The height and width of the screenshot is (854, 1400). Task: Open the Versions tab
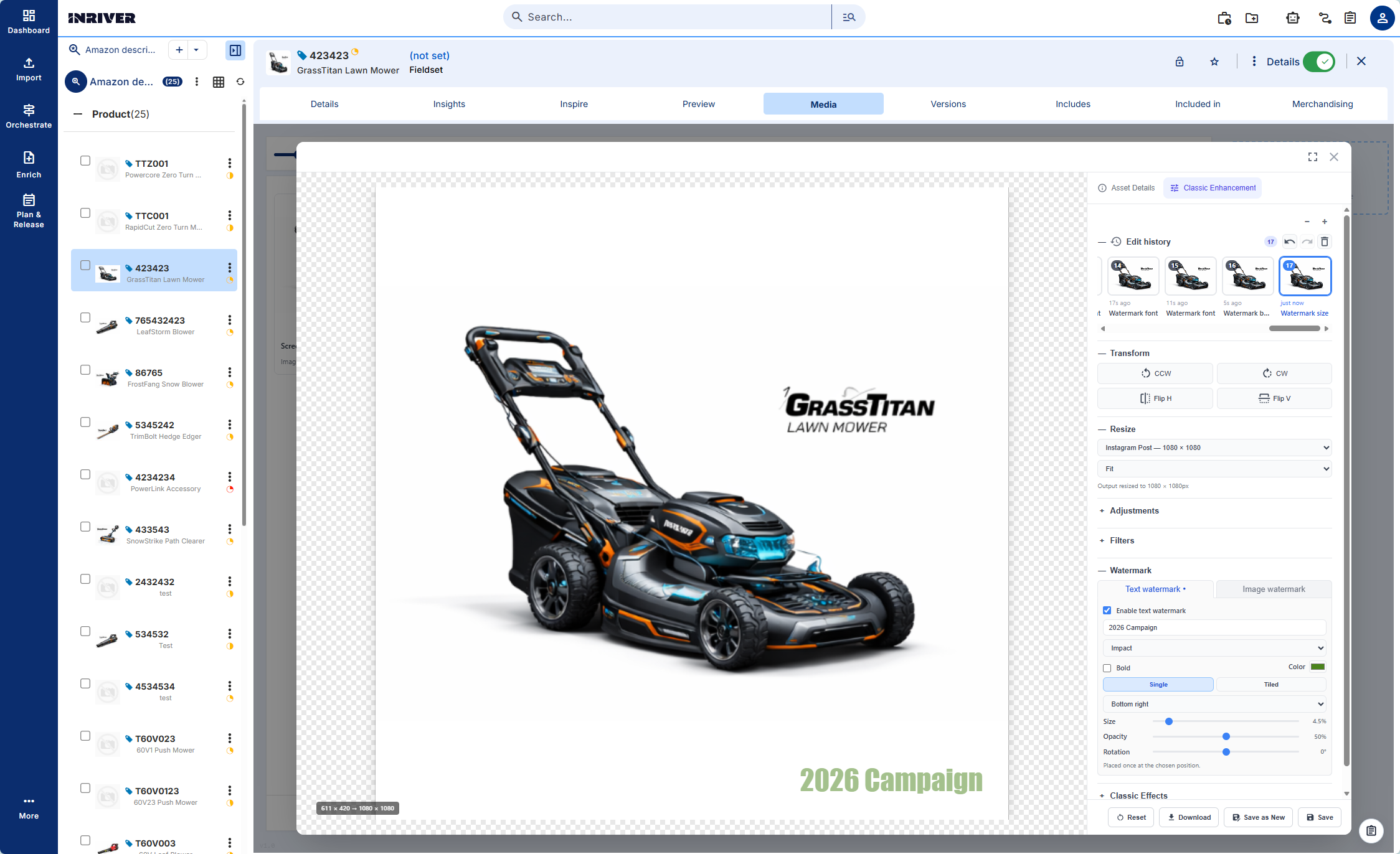[948, 104]
